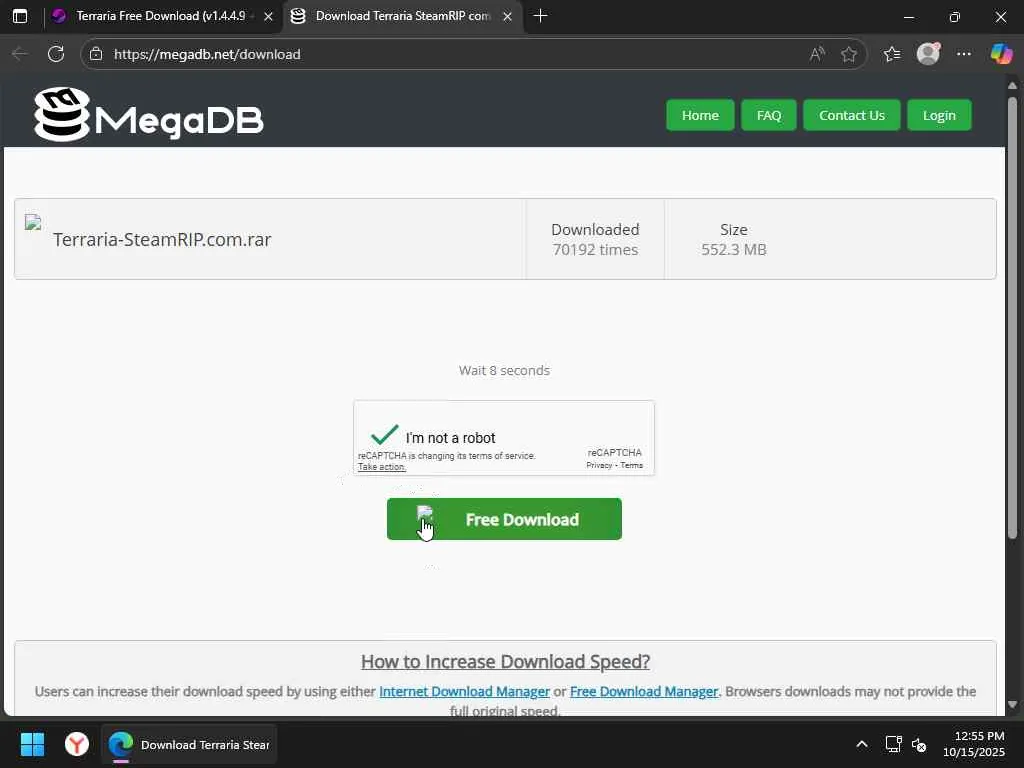1024x768 pixels.
Task: Open the Free Download Manager link
Action: pos(644,692)
